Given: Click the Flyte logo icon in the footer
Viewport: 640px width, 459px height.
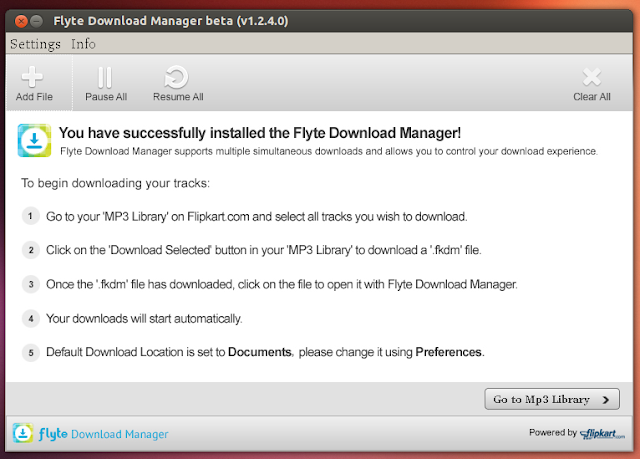Looking at the screenshot, I should point(23,433).
